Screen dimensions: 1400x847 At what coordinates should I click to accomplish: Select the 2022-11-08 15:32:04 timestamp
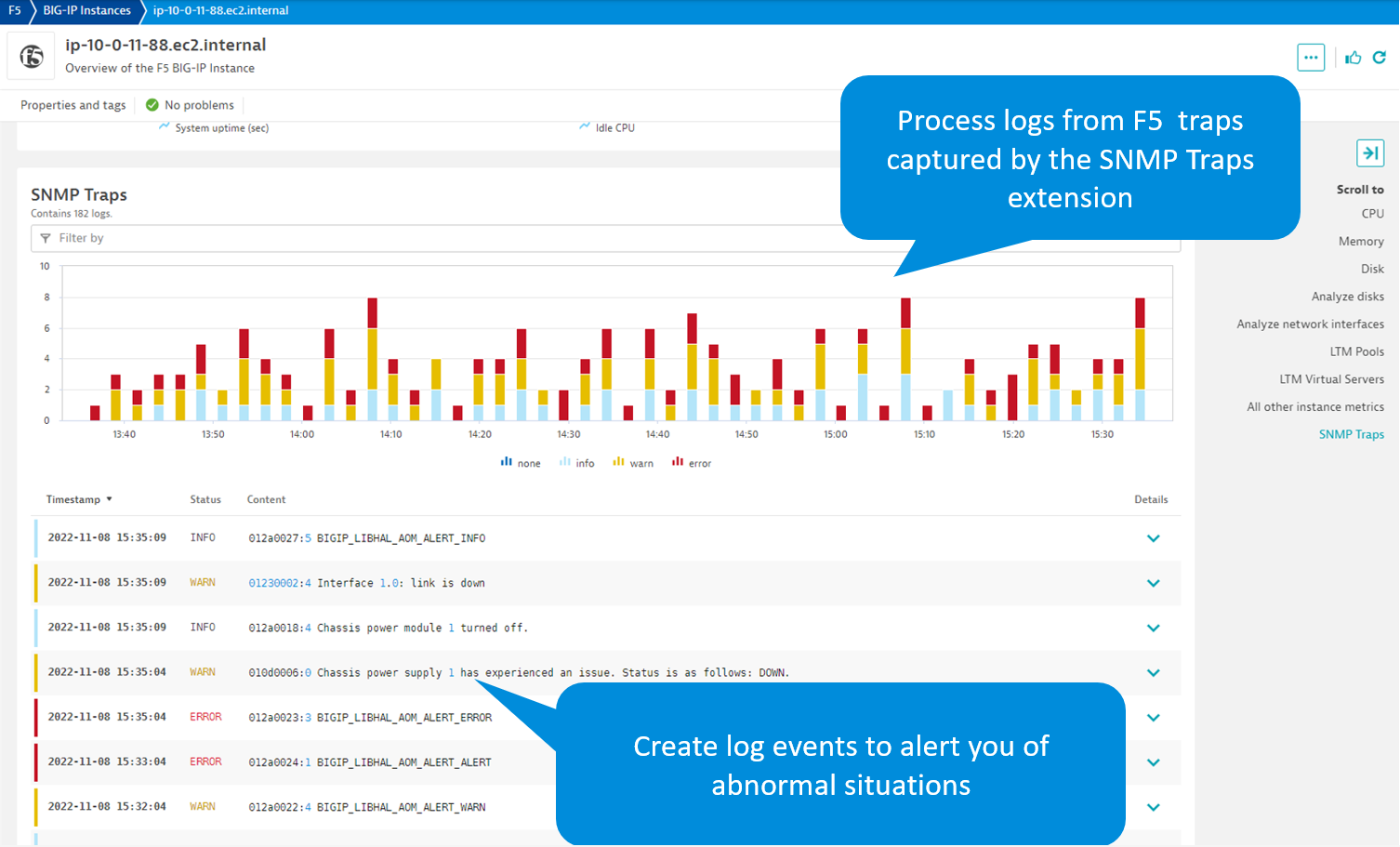click(107, 806)
